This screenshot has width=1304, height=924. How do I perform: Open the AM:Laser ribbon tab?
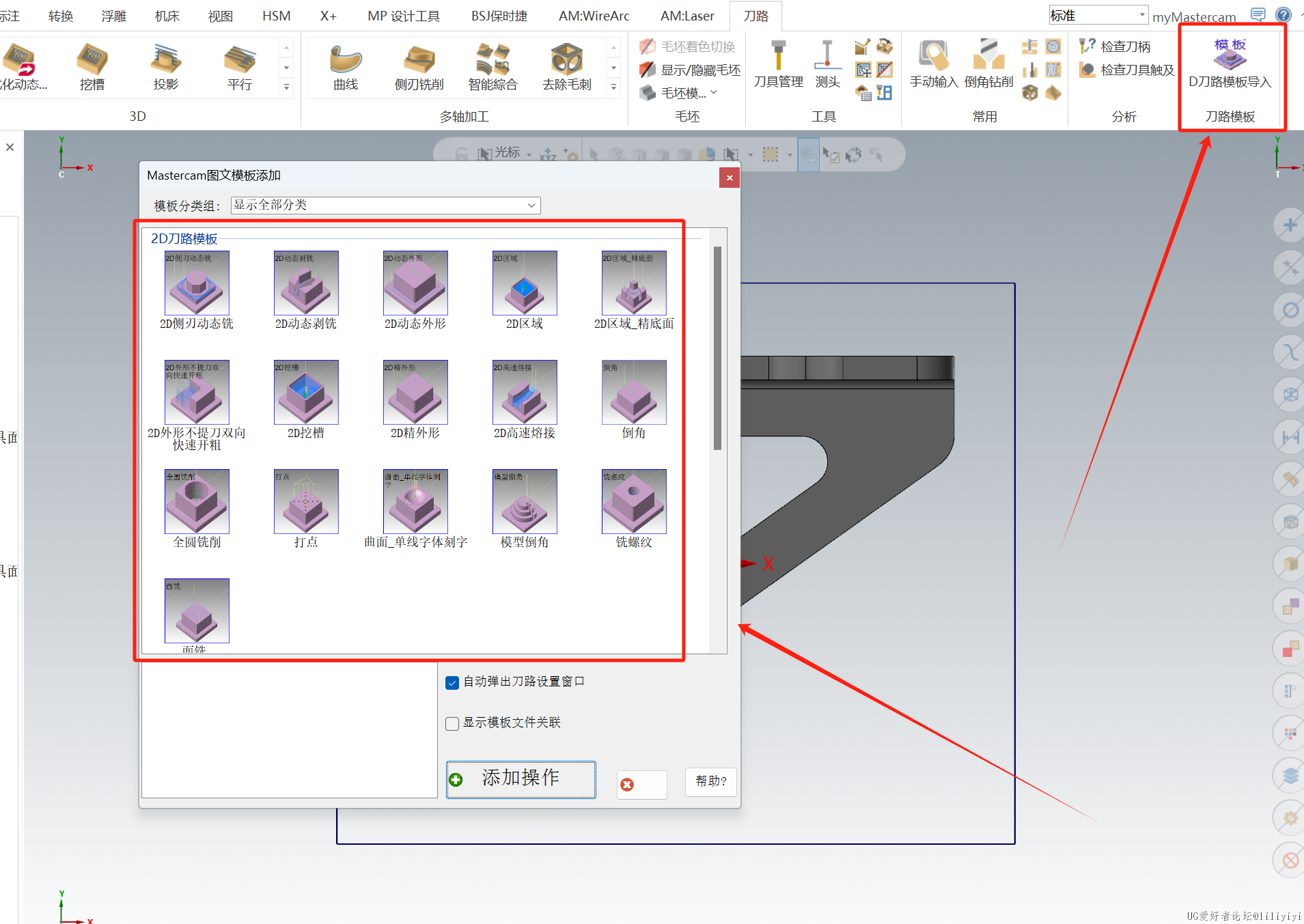tap(686, 16)
